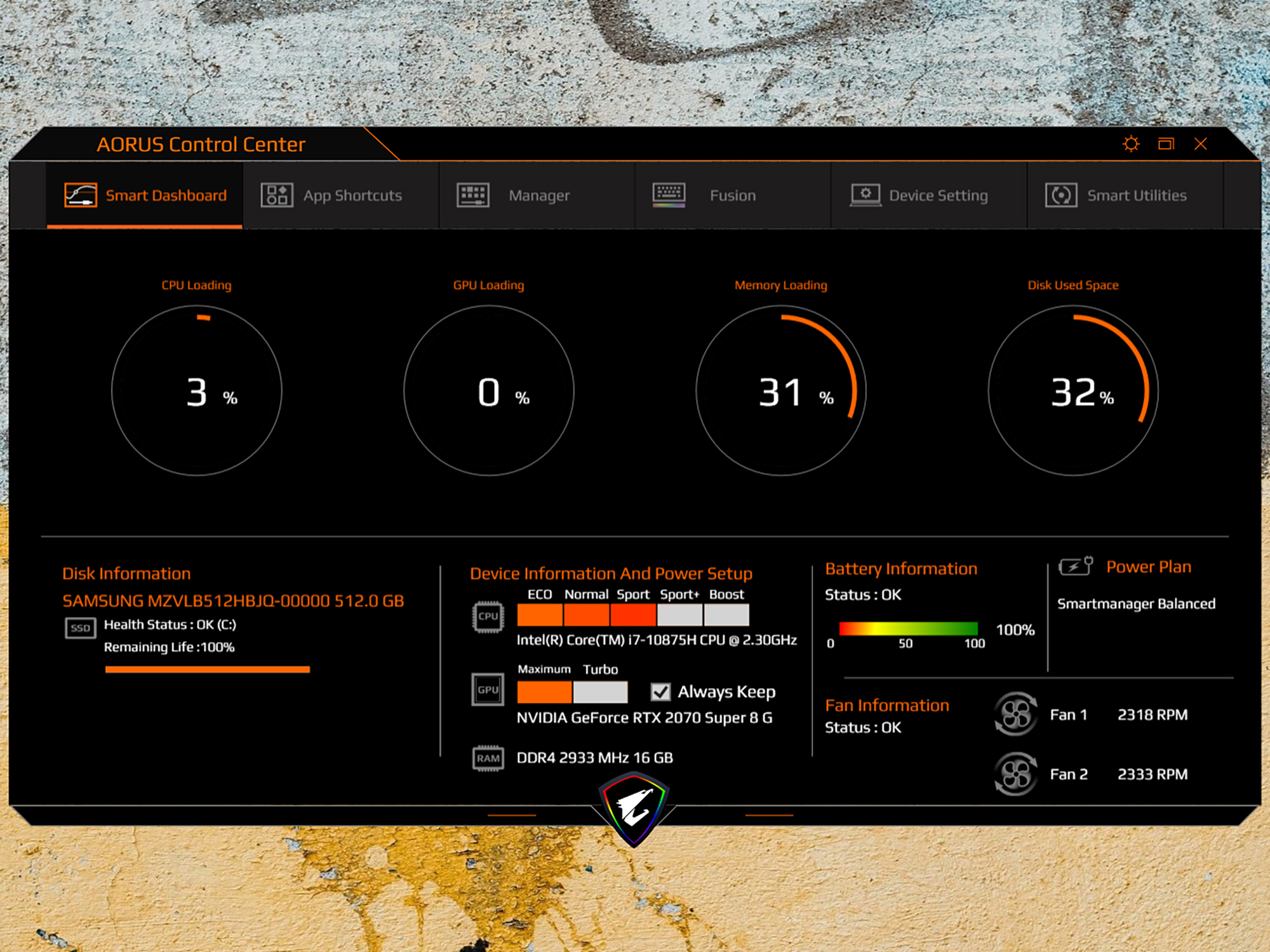1270x952 pixels.
Task: Select the ECO CPU power mode
Action: tap(540, 615)
